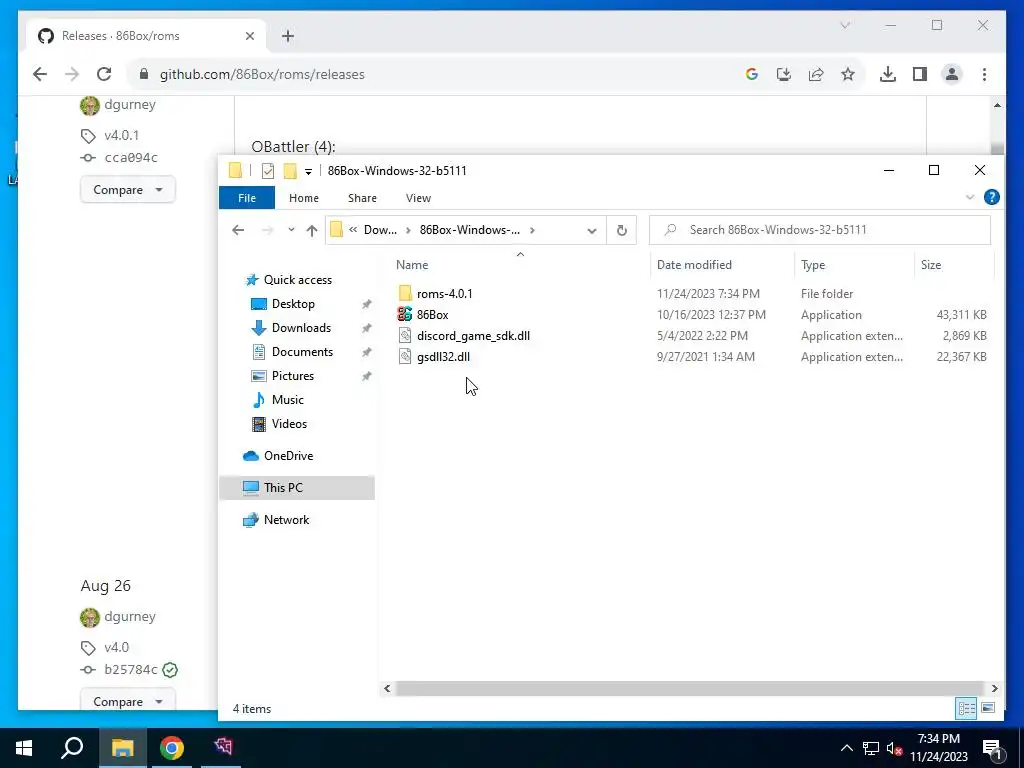Customize Quick Access Toolbar dropdown
The height and width of the screenshot is (768, 1024).
308,172
